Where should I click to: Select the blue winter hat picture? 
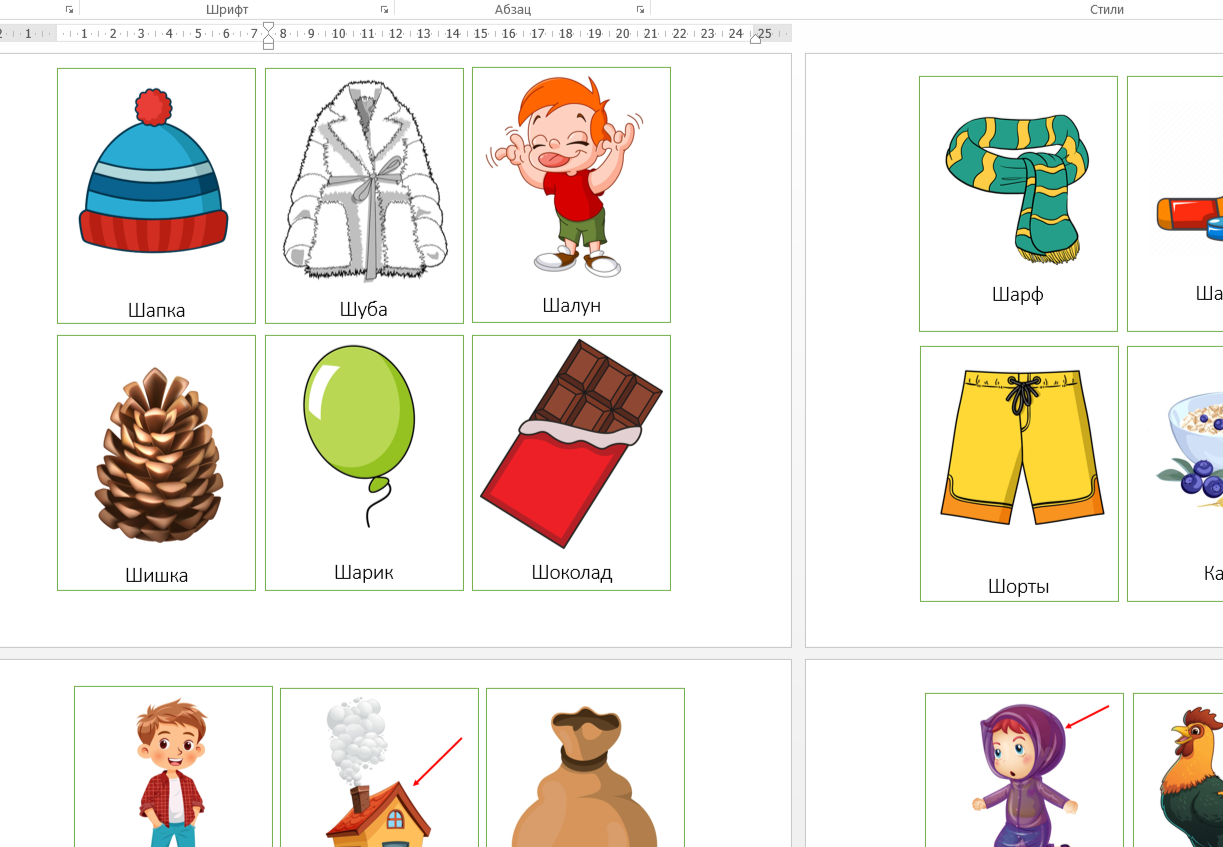(x=154, y=171)
